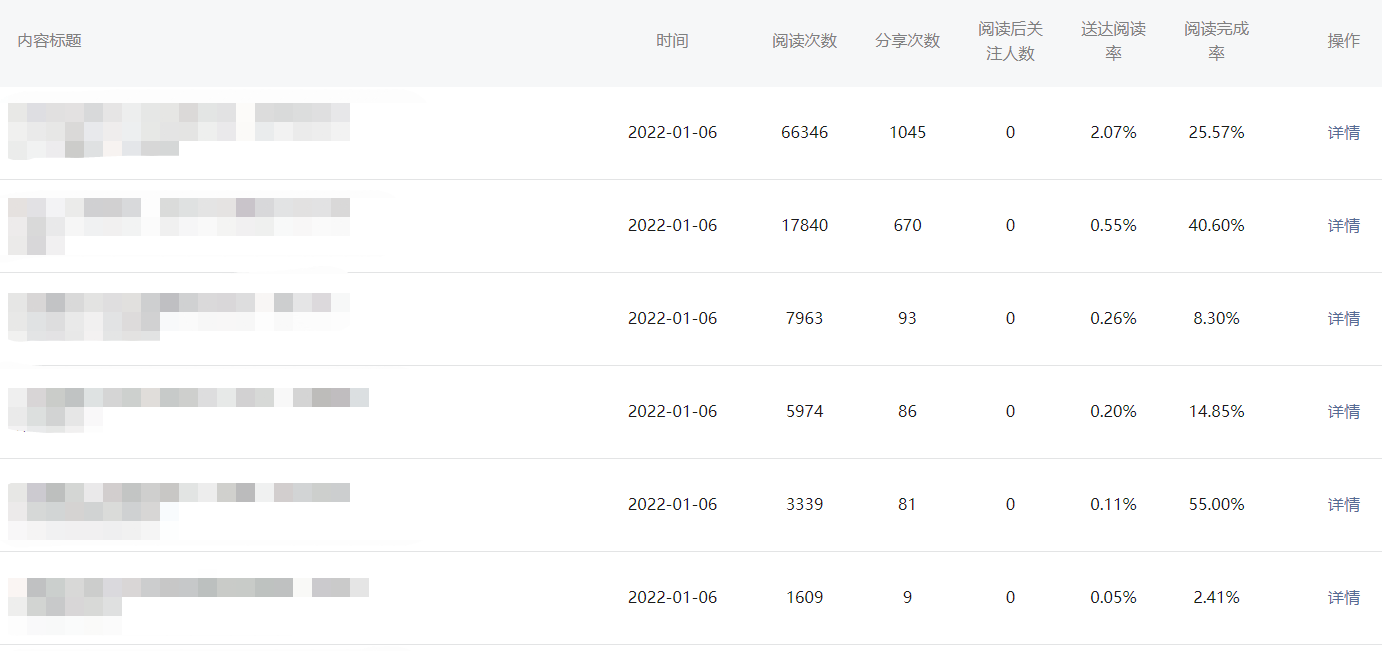Screen dimensions: 1382x651
Task: Click the 操作 column header
Action: pyautogui.click(x=1343, y=41)
